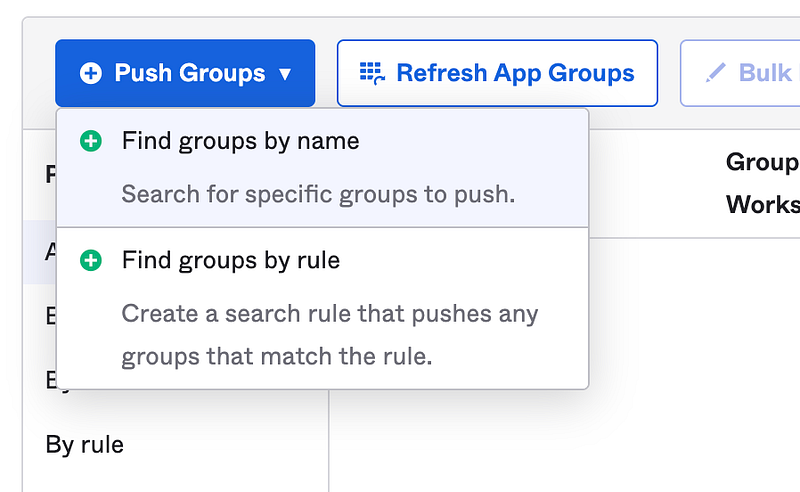Collapse the Push Groups dropdown arrow

pos(285,74)
